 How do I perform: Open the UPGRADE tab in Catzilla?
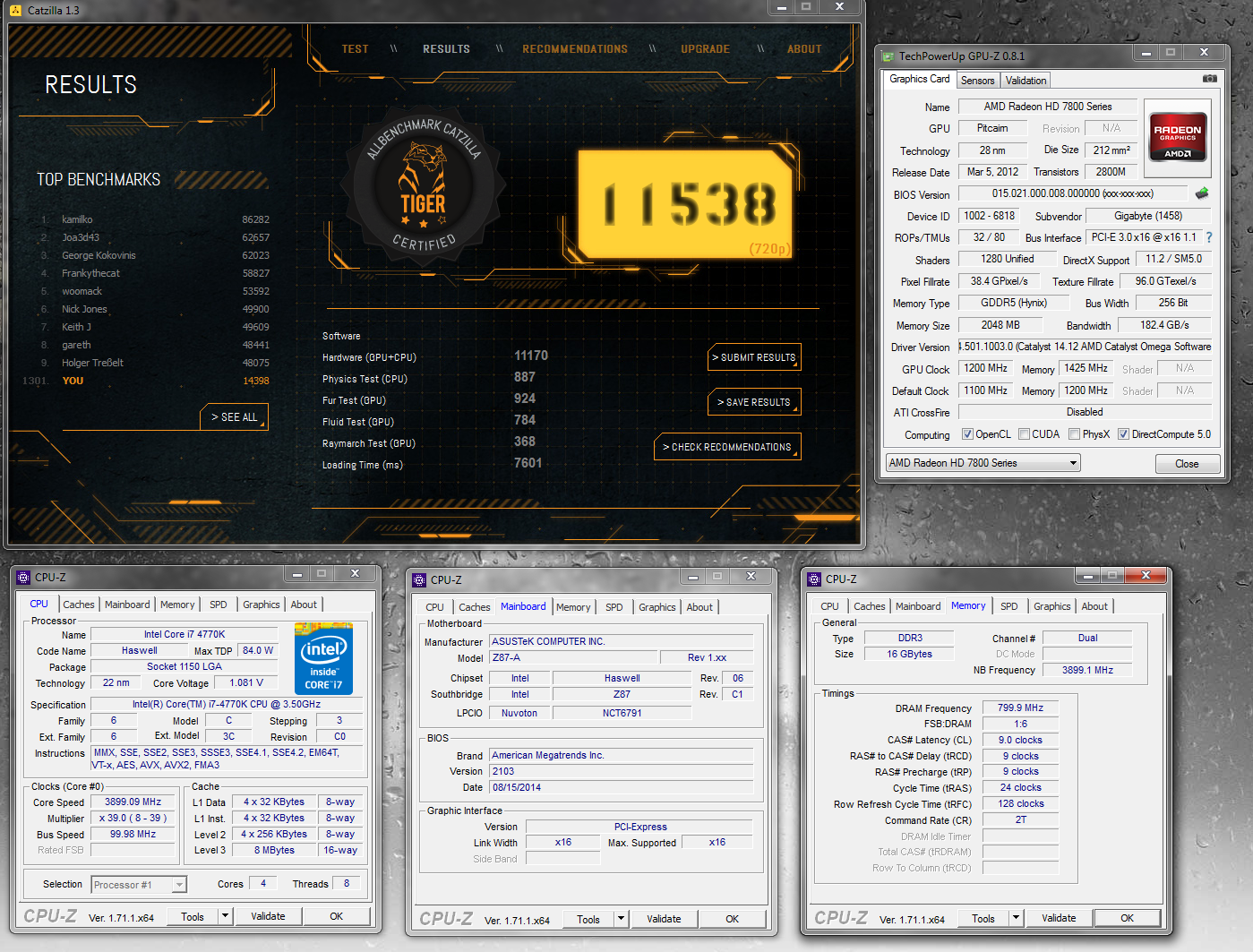(x=705, y=49)
